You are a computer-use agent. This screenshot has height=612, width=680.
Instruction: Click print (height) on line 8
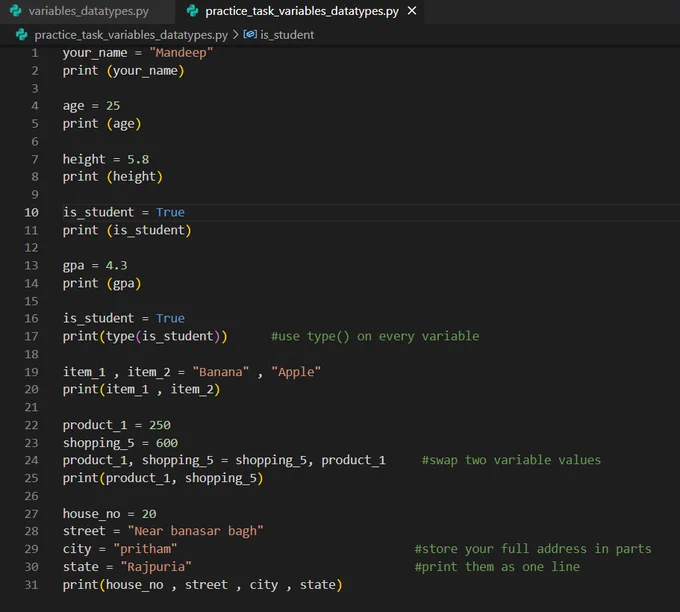coord(113,177)
